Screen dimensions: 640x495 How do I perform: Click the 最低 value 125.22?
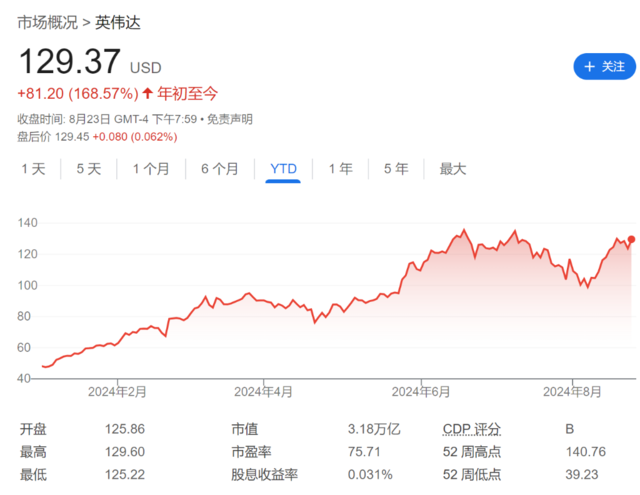pyautogui.click(x=125, y=475)
